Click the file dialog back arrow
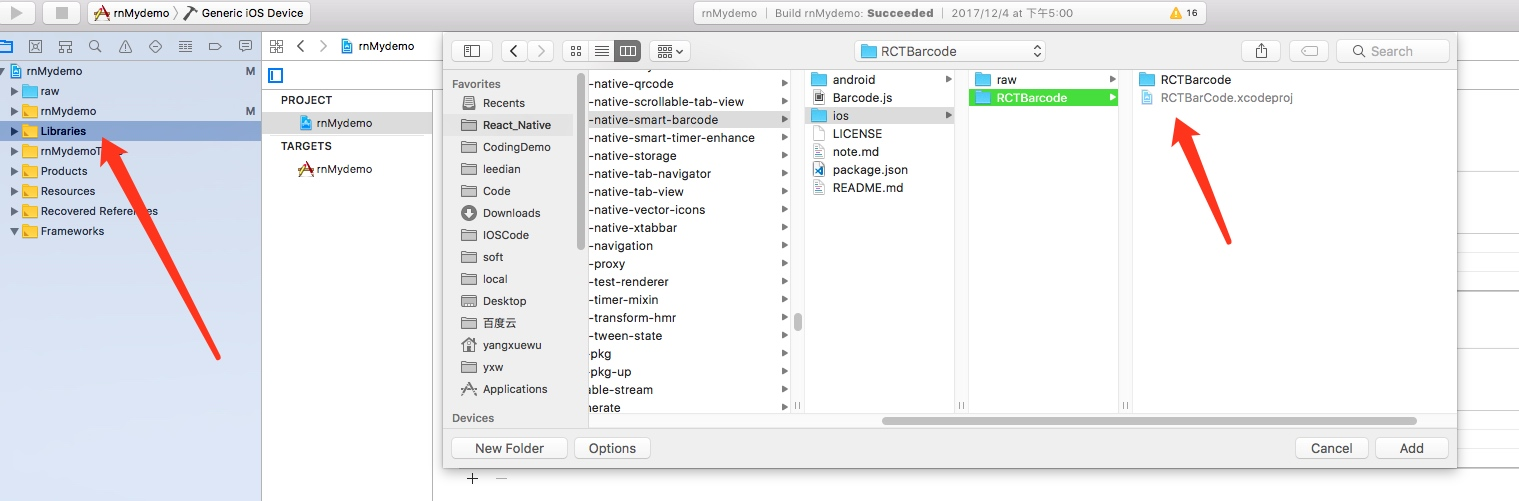1519x501 pixels. 514,51
